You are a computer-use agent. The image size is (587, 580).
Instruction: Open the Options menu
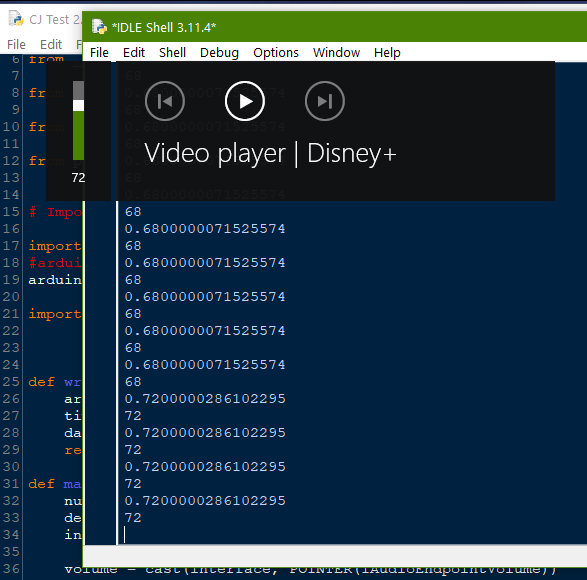click(x=276, y=52)
